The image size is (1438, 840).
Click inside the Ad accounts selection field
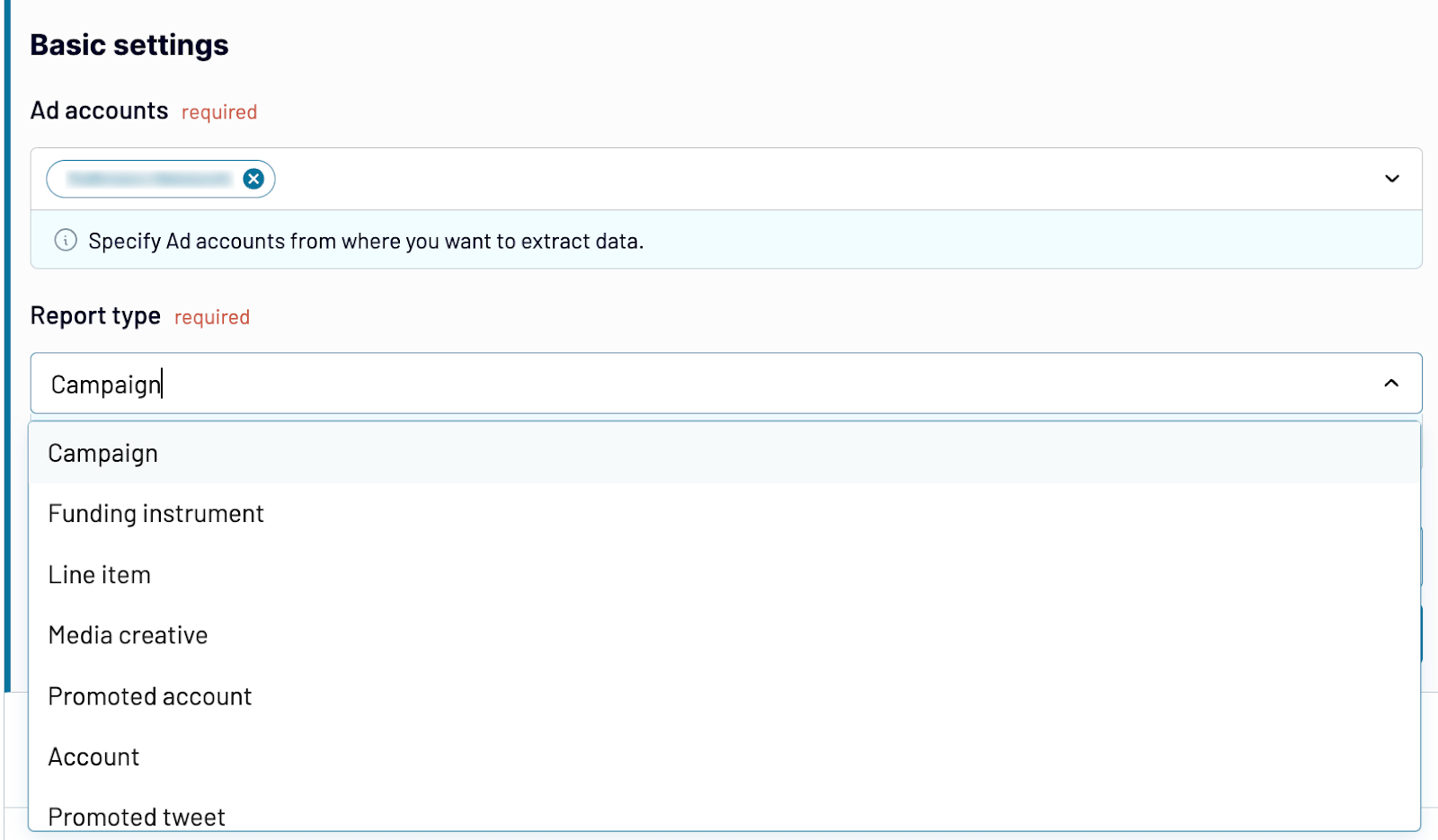coord(726,179)
